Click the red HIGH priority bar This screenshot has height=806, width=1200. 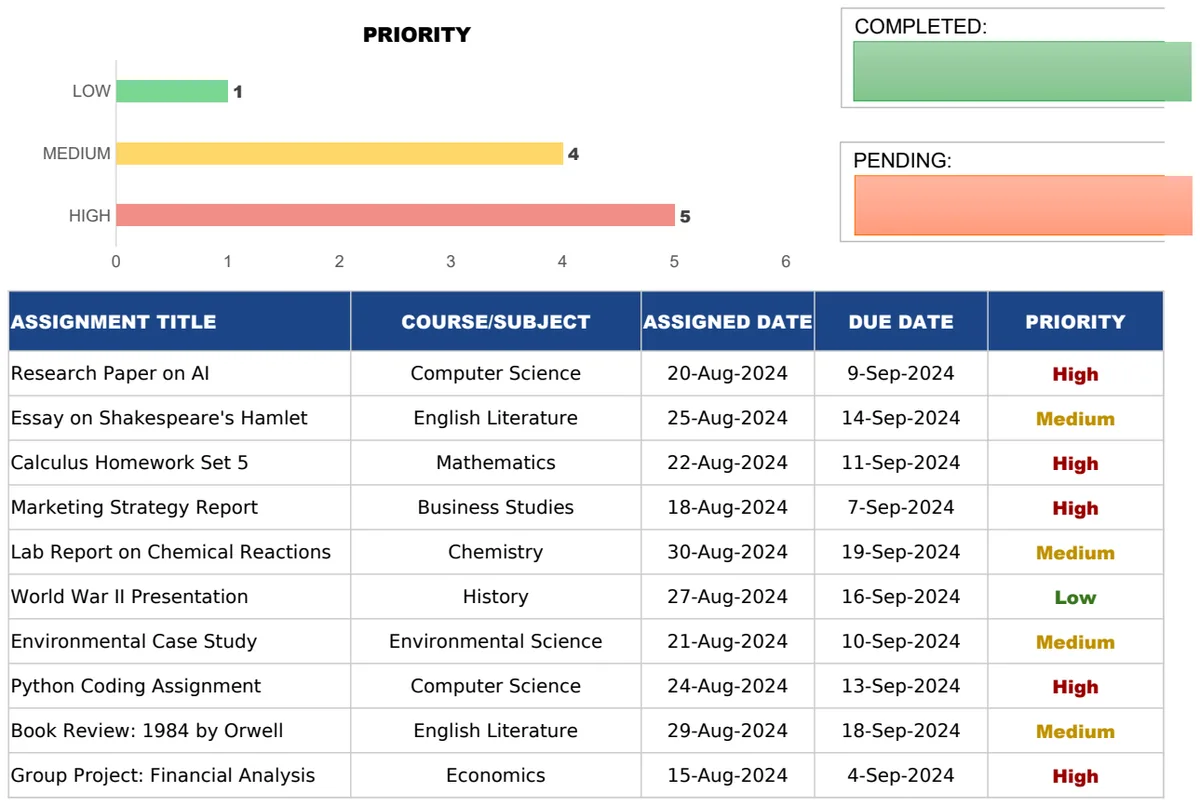(395, 215)
